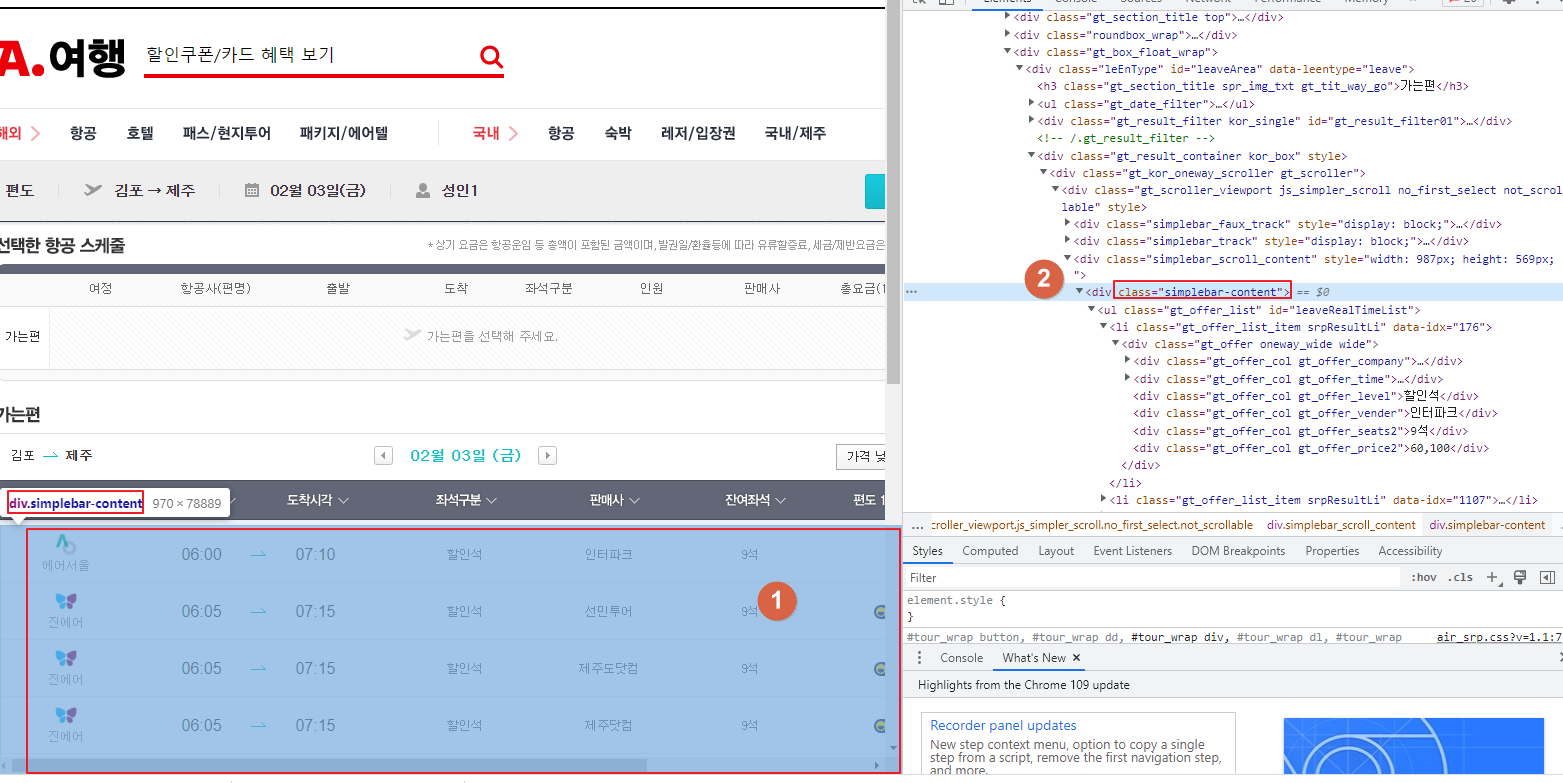1563x783 pixels.
Task: Open Event Listeners tab
Action: (x=1132, y=551)
